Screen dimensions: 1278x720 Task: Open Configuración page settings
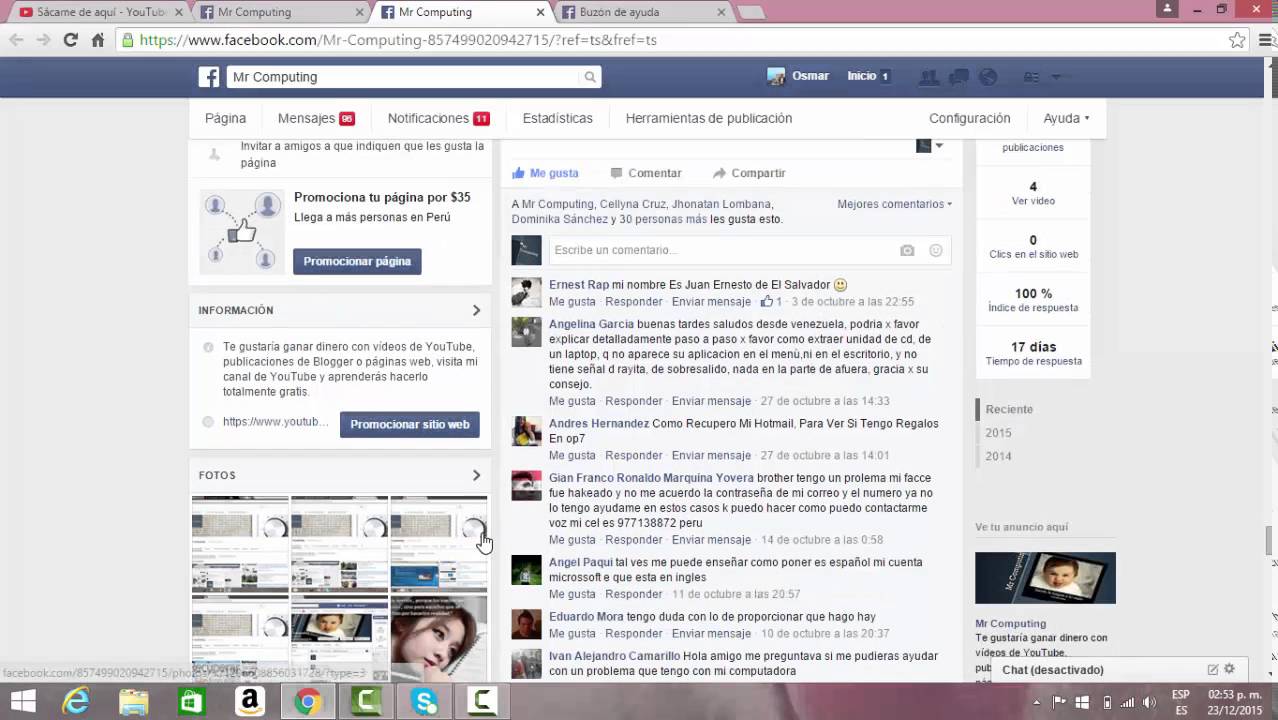[x=969, y=118]
